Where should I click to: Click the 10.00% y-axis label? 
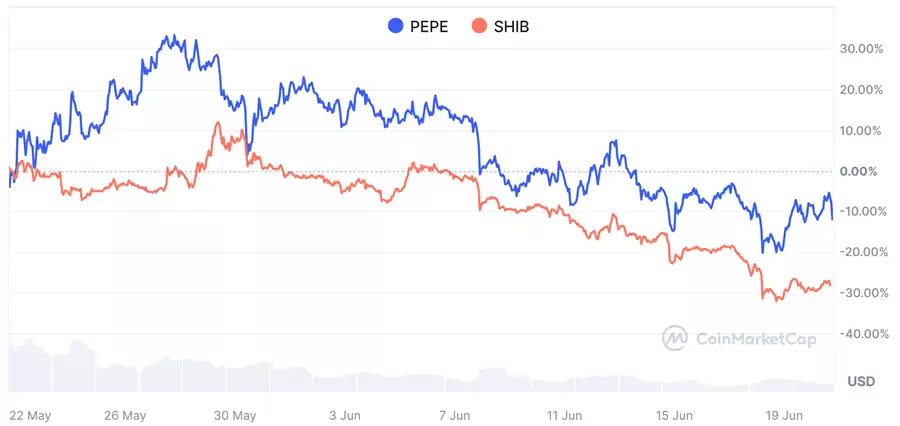pyautogui.click(x=861, y=130)
